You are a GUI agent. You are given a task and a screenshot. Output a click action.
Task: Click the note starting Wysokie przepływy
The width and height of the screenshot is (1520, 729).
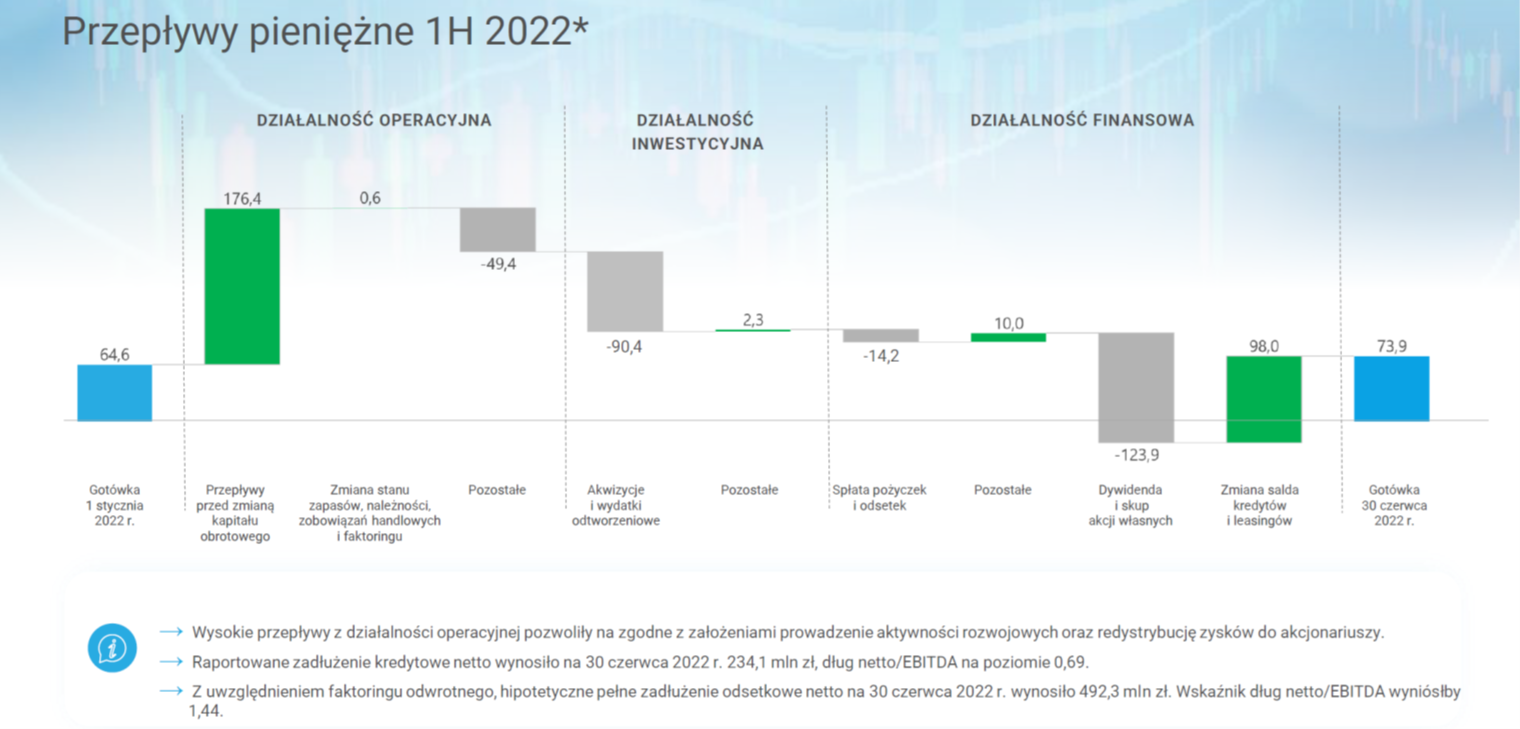pyautogui.click(x=788, y=633)
